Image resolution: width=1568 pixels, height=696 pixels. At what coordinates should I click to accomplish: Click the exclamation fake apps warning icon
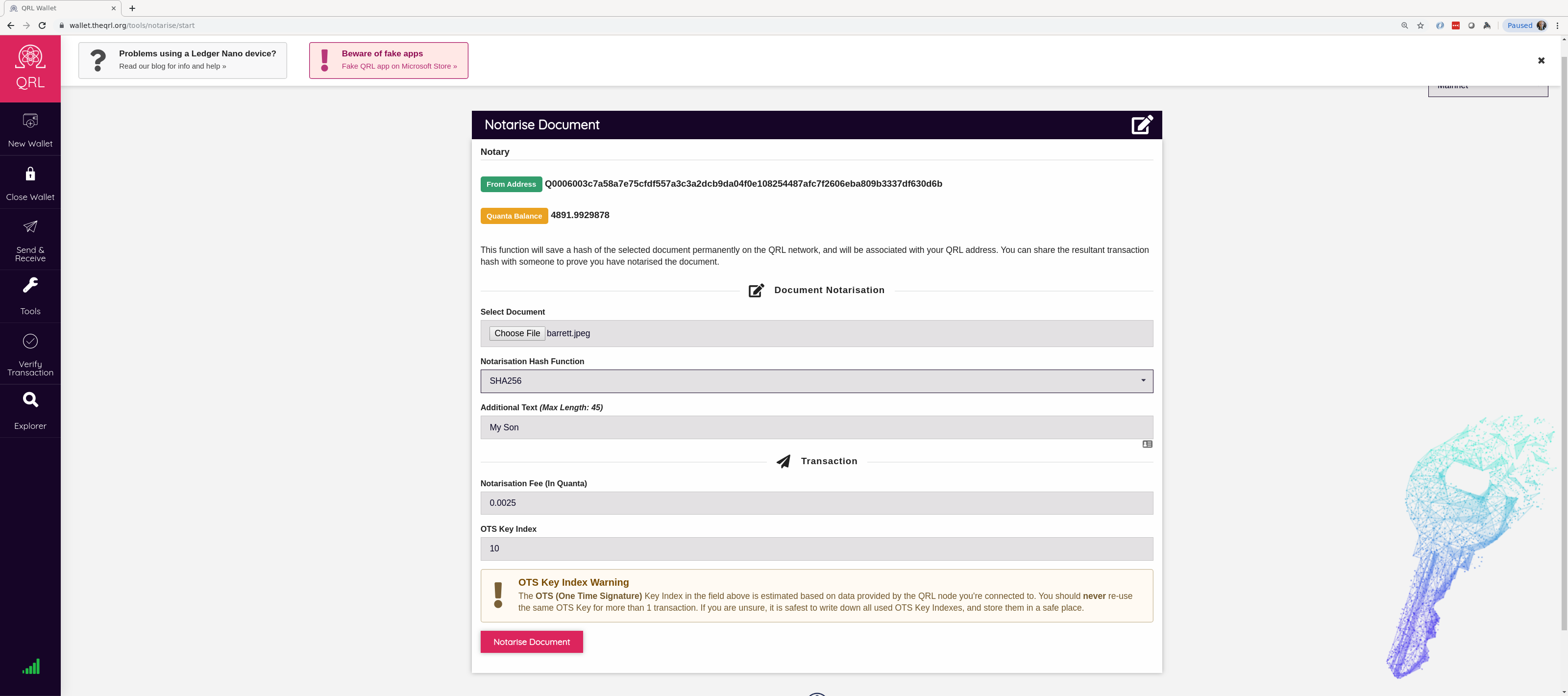pos(324,60)
